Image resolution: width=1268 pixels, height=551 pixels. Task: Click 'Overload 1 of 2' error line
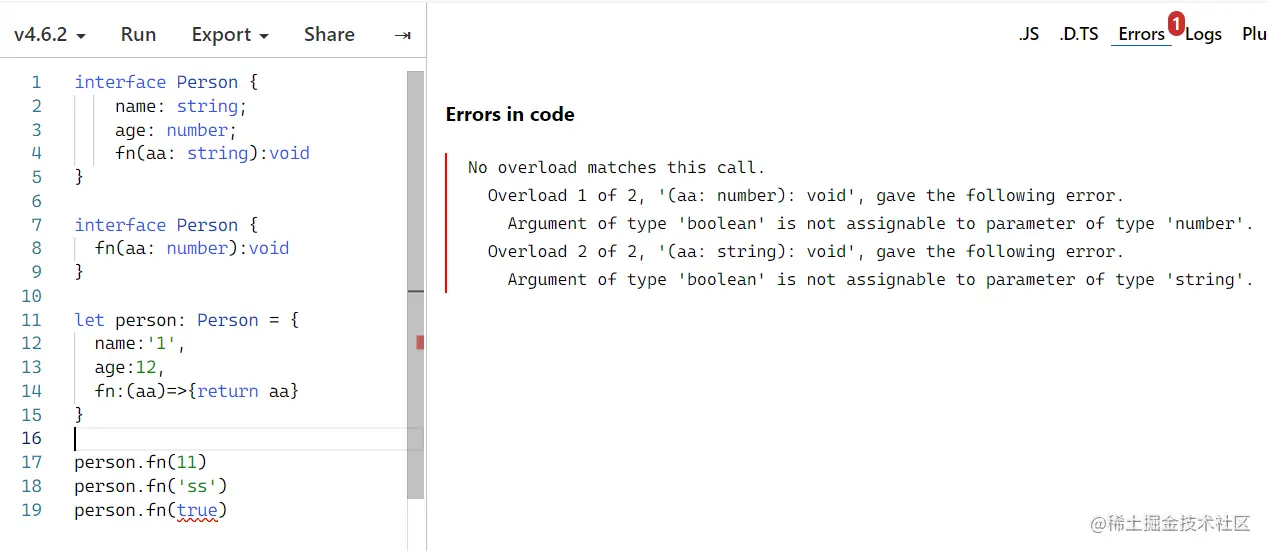point(806,196)
